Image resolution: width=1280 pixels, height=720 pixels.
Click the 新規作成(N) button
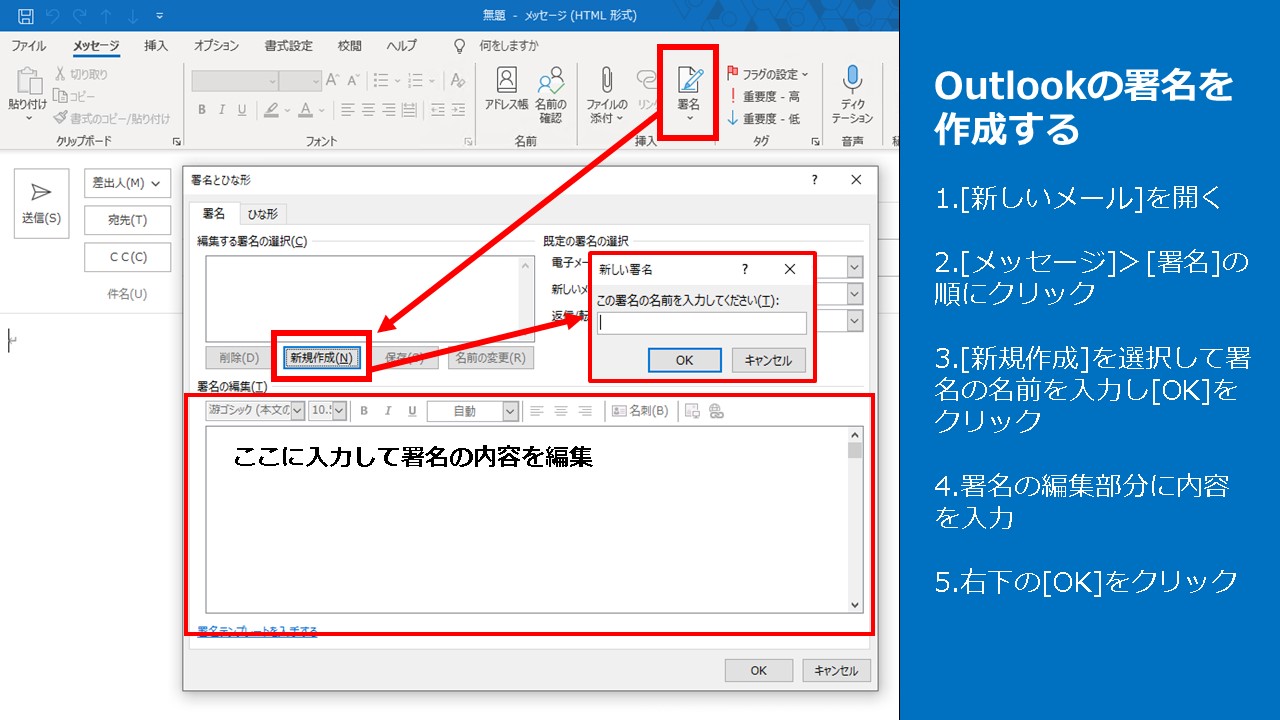[322, 357]
